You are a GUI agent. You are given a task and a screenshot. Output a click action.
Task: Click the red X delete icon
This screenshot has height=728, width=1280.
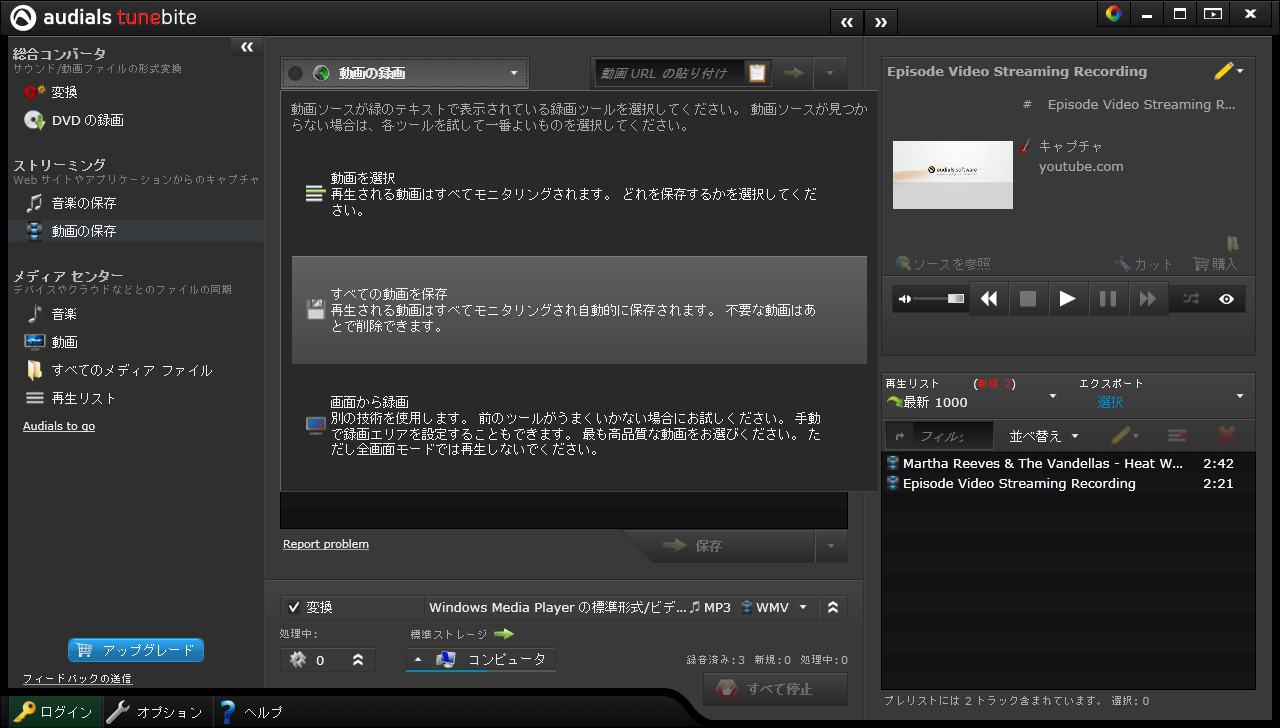pyautogui.click(x=1227, y=436)
